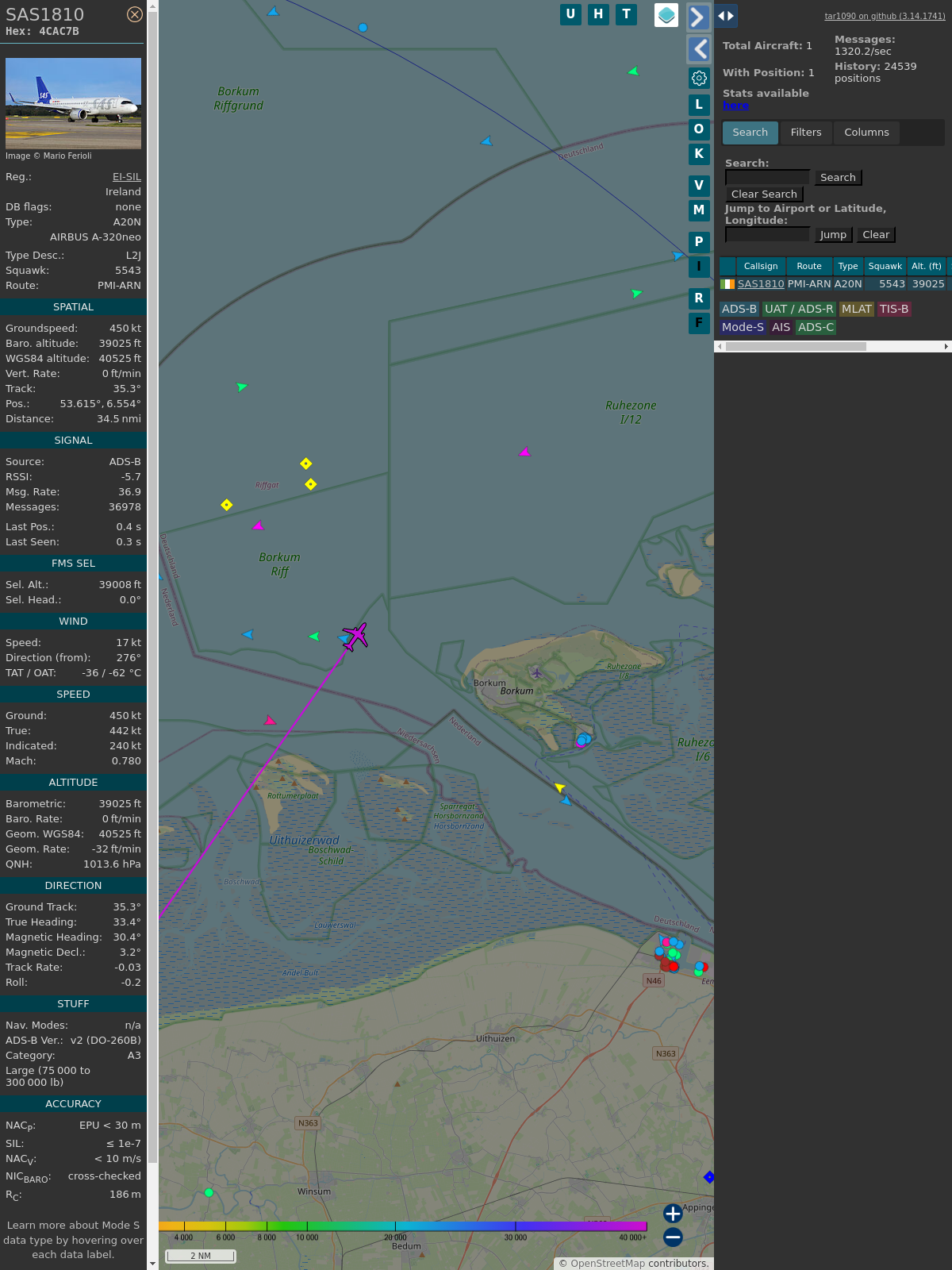Toggle the L map option button

(699, 105)
